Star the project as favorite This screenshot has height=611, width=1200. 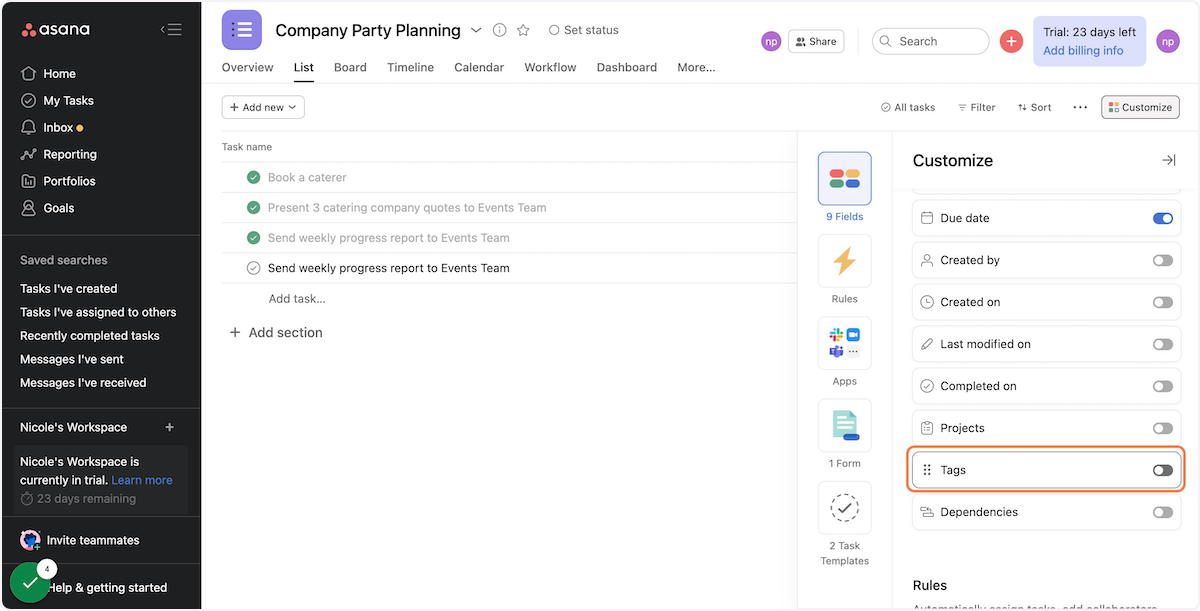[523, 30]
